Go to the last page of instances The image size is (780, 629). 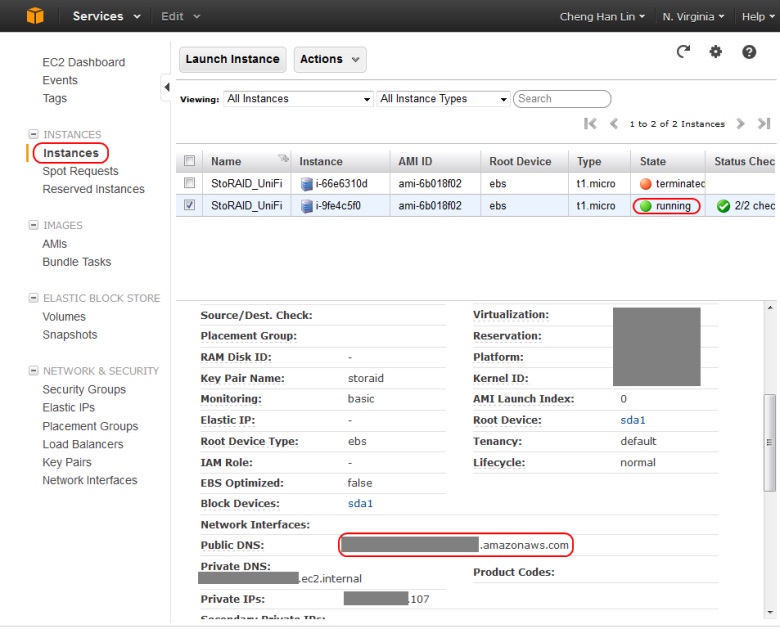pyautogui.click(x=764, y=123)
